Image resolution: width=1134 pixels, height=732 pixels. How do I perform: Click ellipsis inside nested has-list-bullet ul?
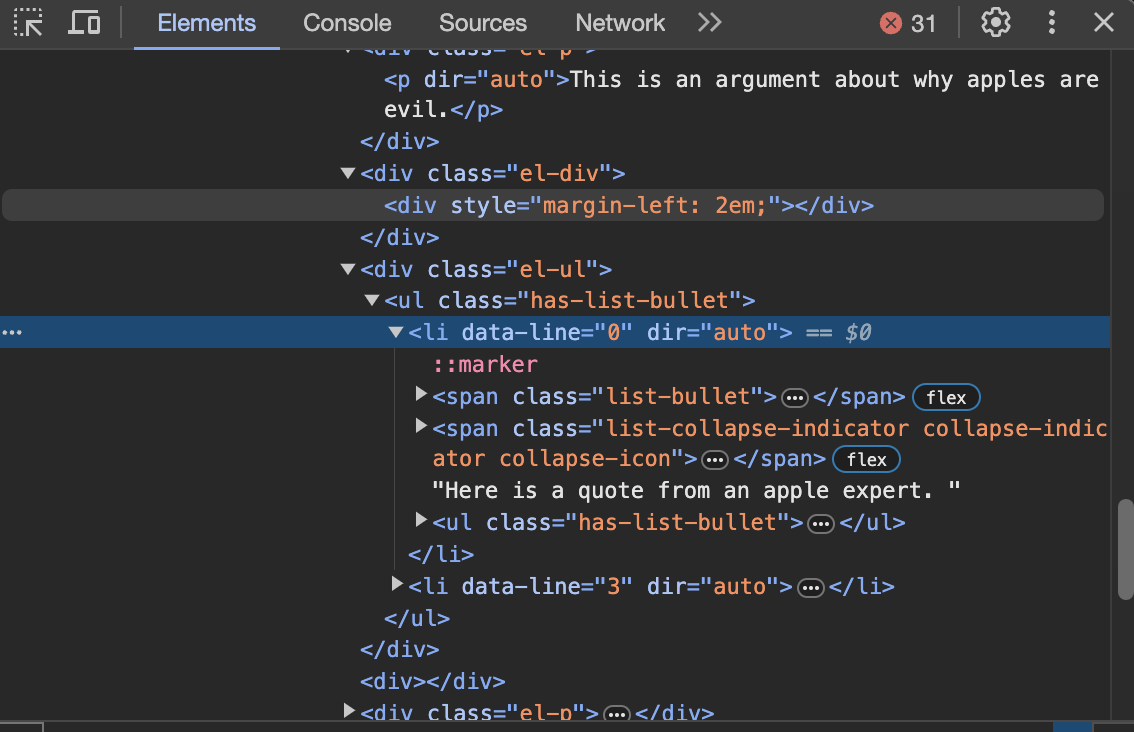[821, 523]
